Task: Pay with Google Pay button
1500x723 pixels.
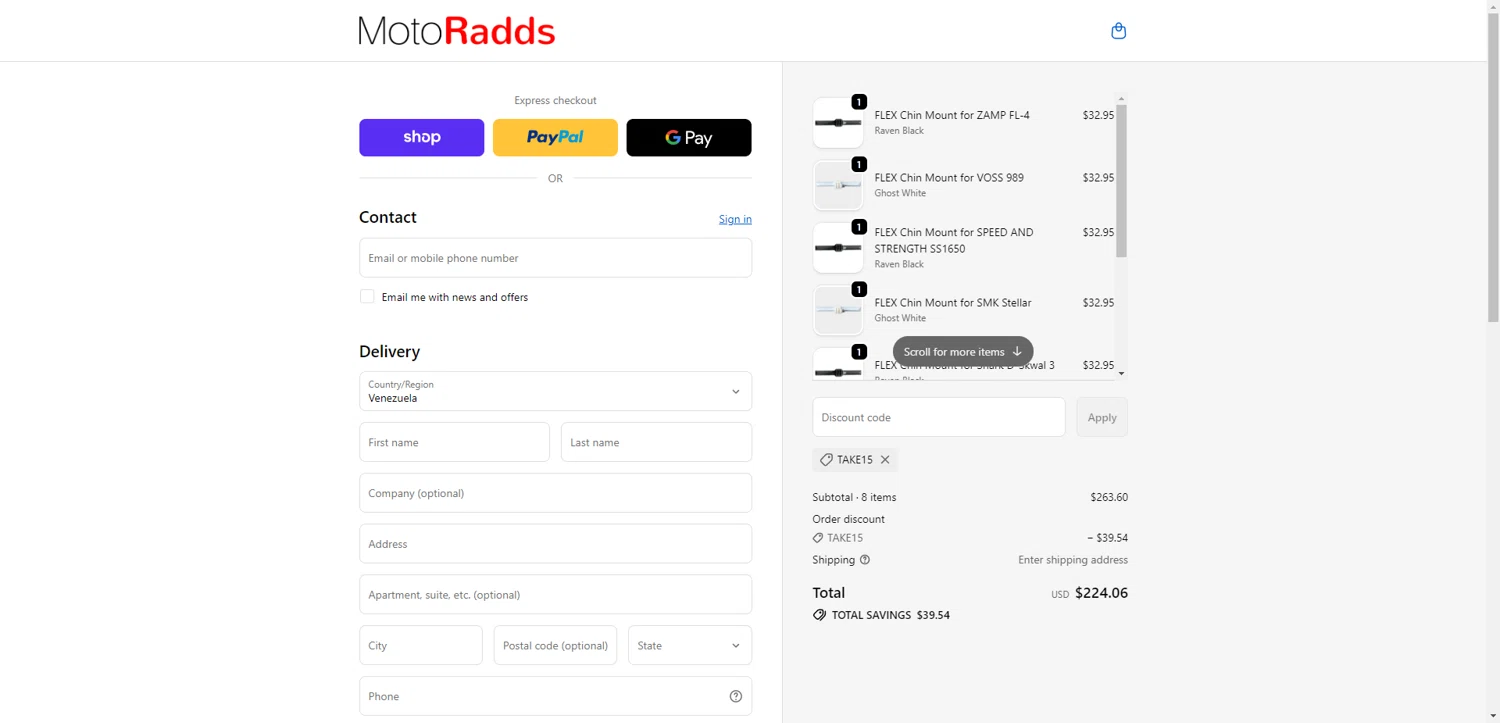Action: 689,138
